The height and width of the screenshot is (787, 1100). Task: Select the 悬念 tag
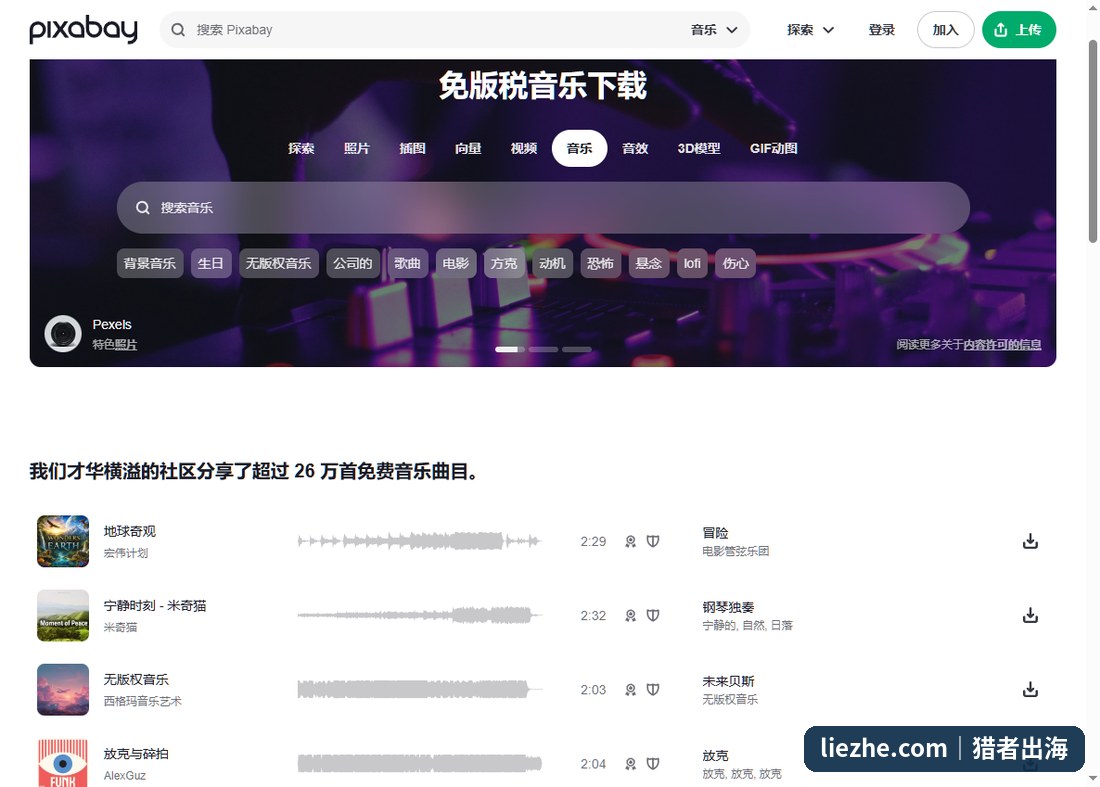(x=648, y=263)
